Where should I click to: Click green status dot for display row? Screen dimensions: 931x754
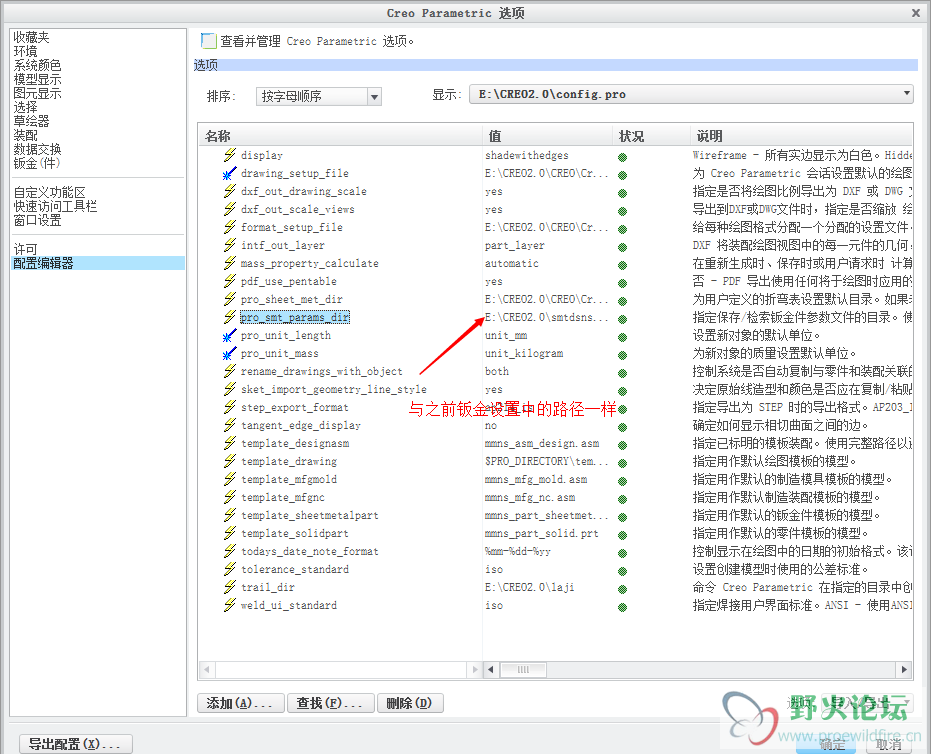(x=622, y=157)
